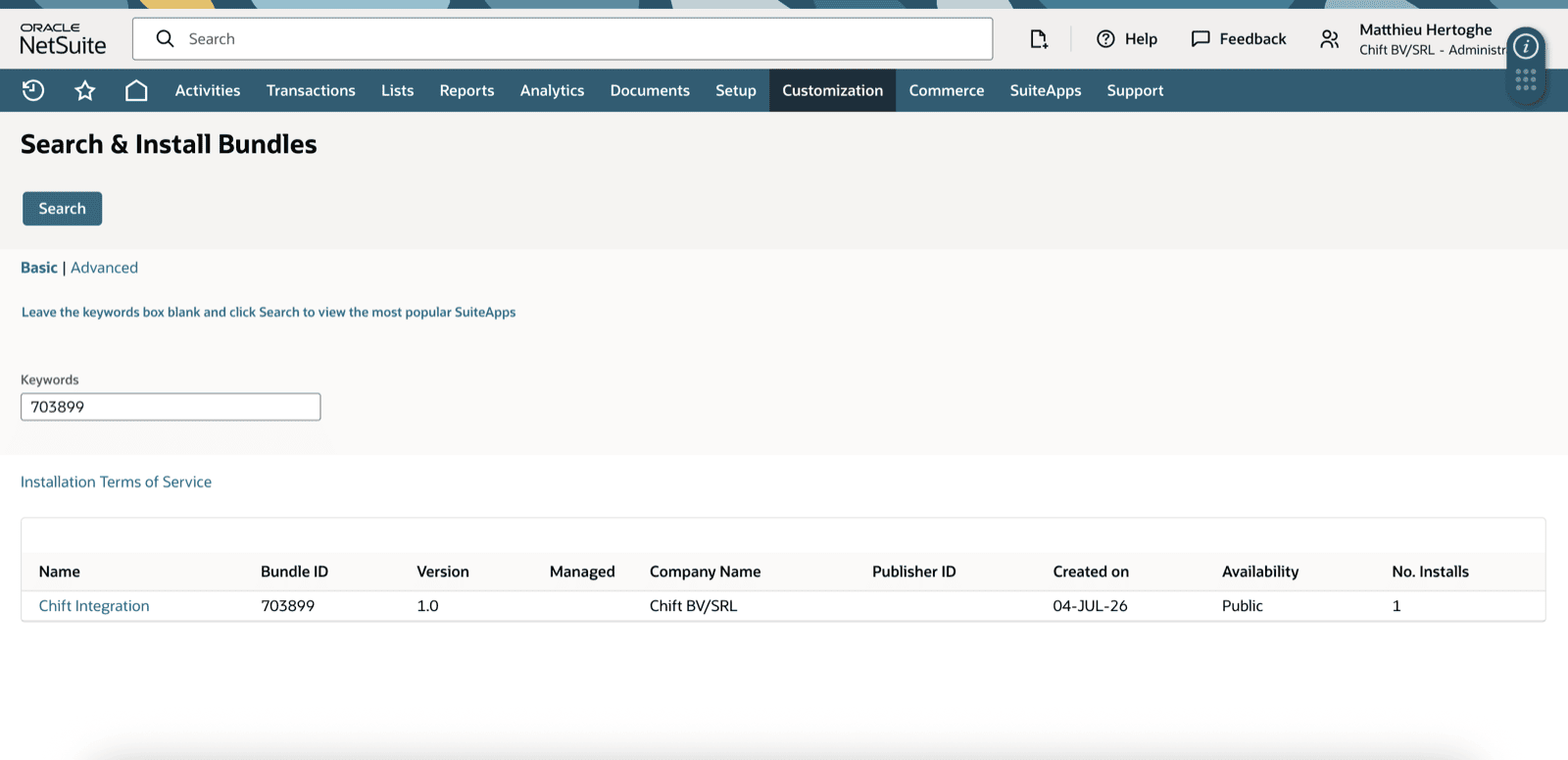Open the Documents menu

(650, 90)
